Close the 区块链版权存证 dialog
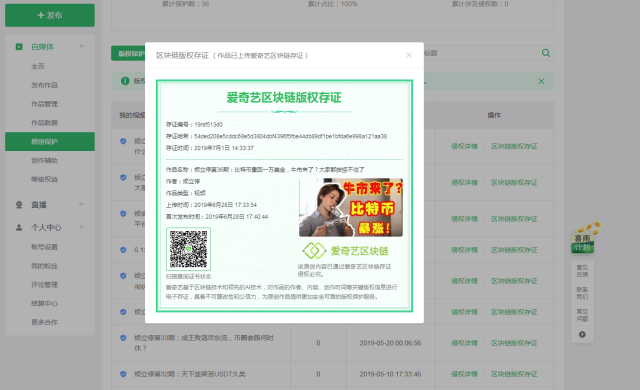This screenshot has height=390, width=640. tap(409, 55)
